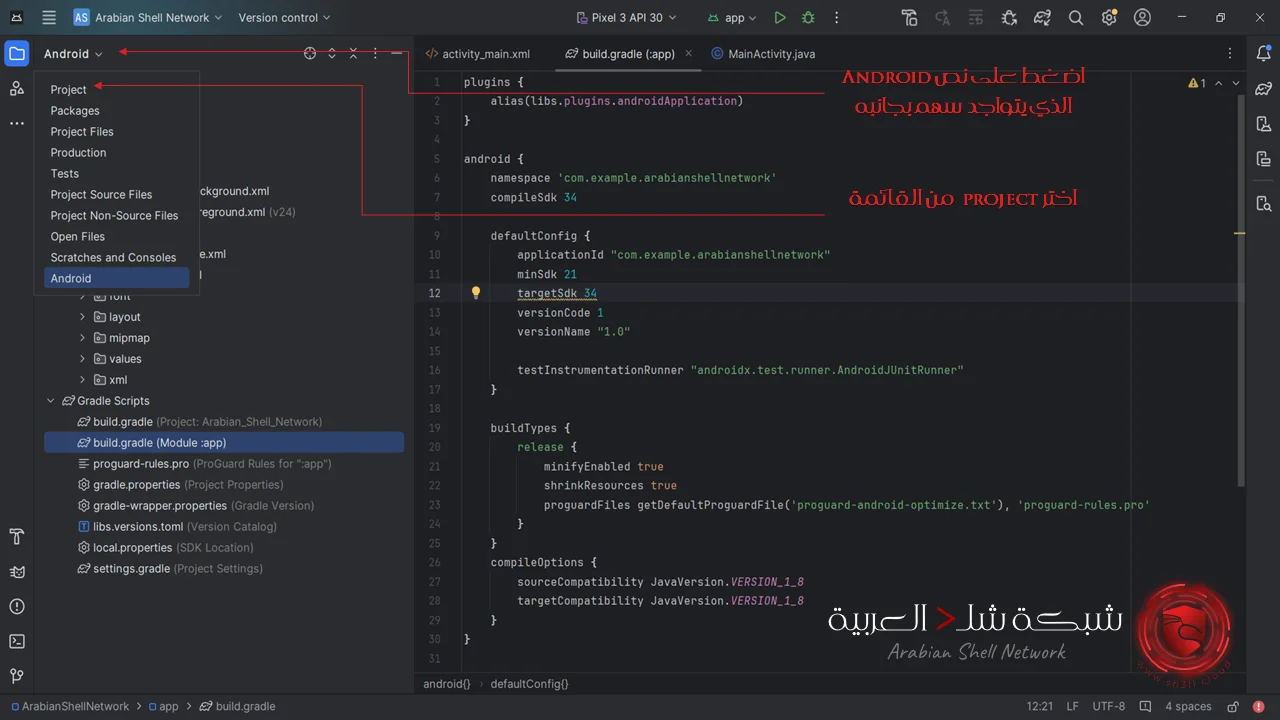Click the warning count indicator in editor
1280x720 pixels.
click(x=1196, y=84)
